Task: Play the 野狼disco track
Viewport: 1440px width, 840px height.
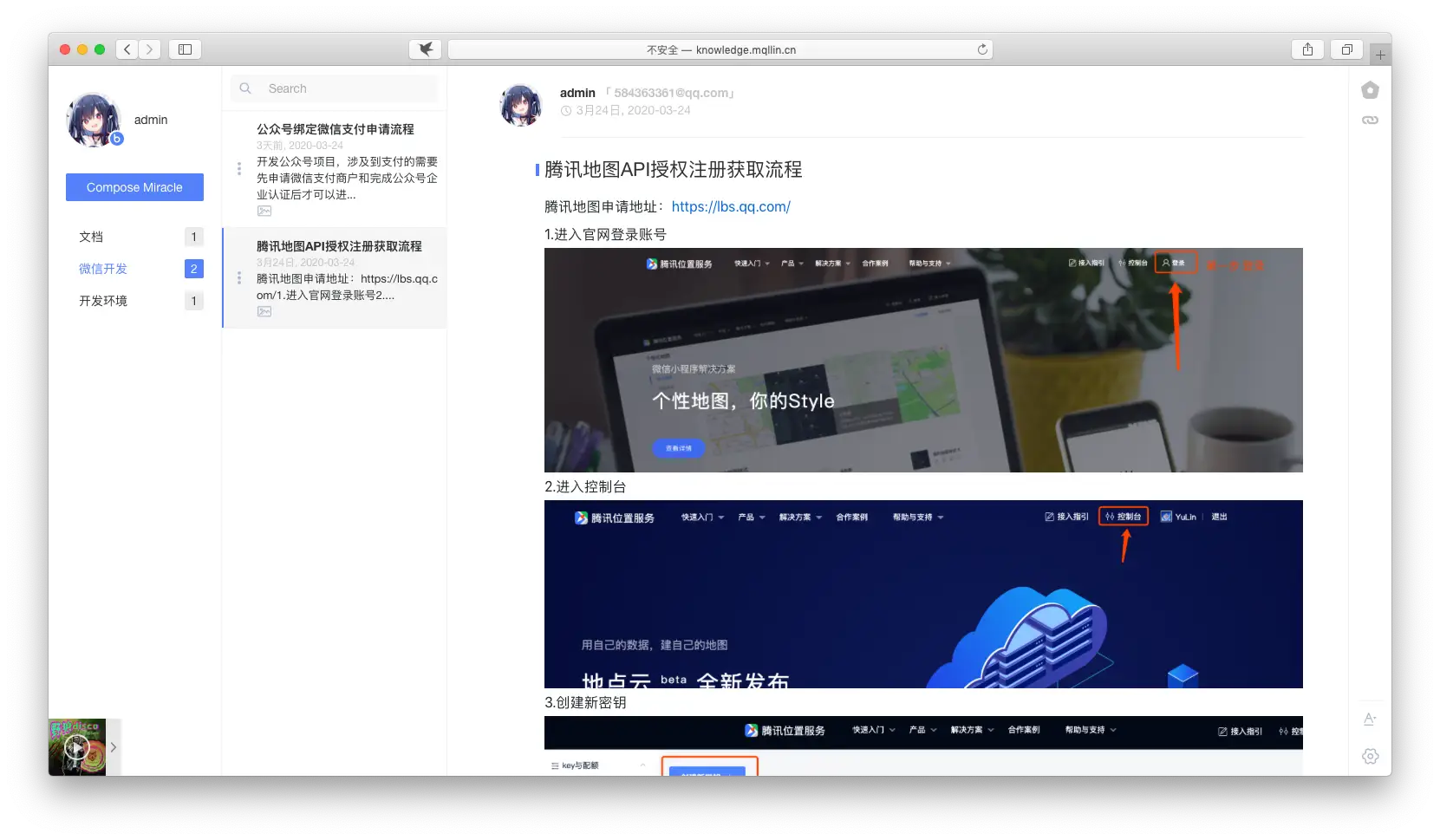Action: [77, 746]
